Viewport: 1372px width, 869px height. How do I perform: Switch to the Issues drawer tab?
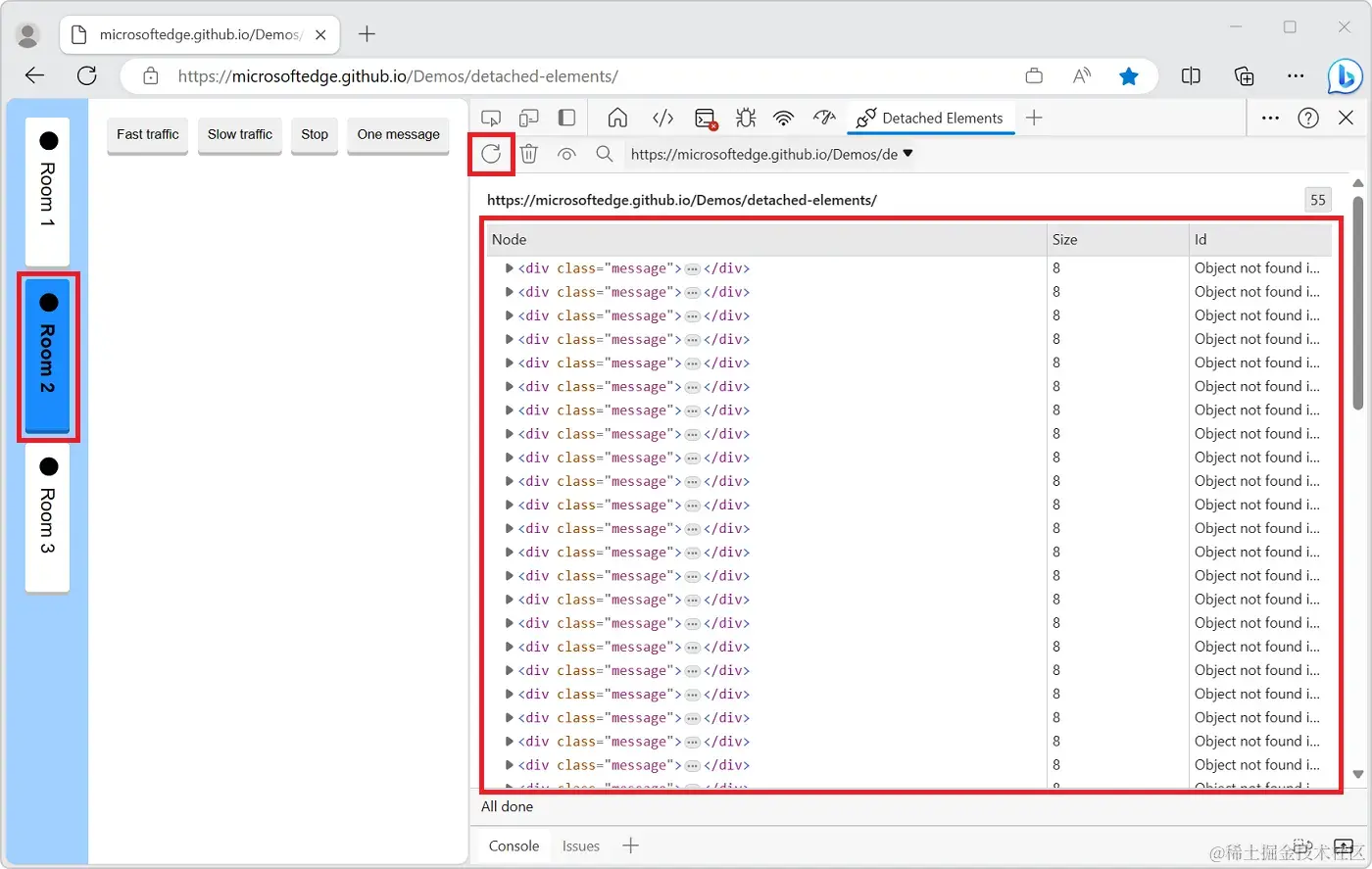581,846
